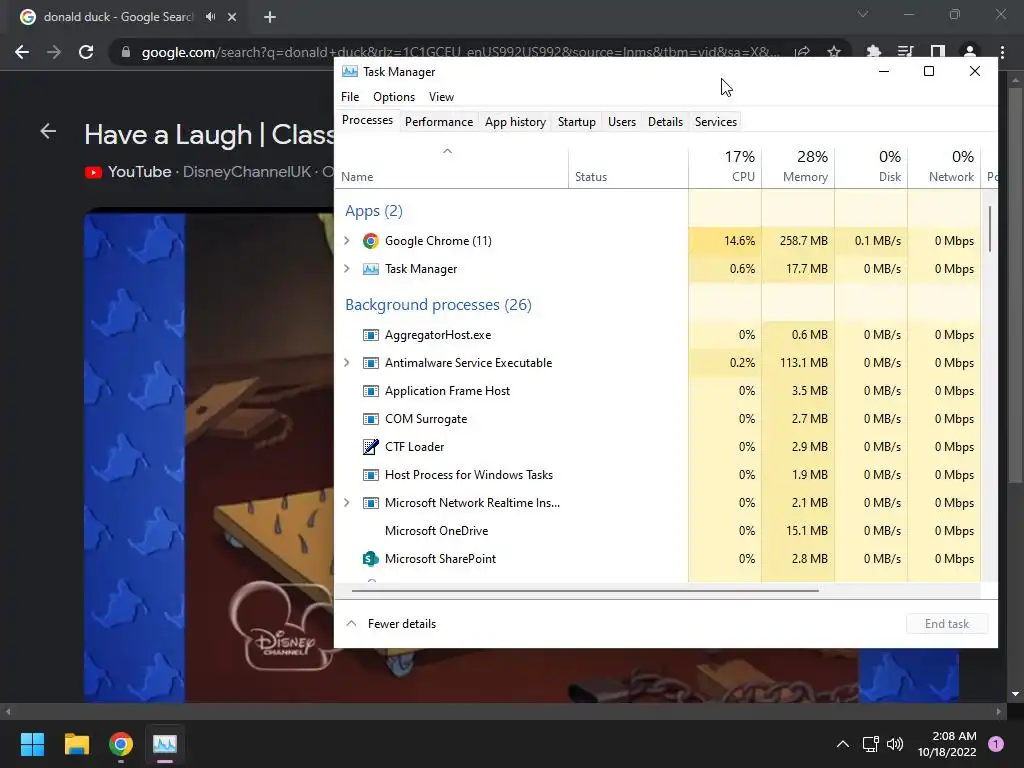This screenshot has width=1024, height=768.
Task: Open Chrome extensions puzzle icon
Action: [873, 52]
